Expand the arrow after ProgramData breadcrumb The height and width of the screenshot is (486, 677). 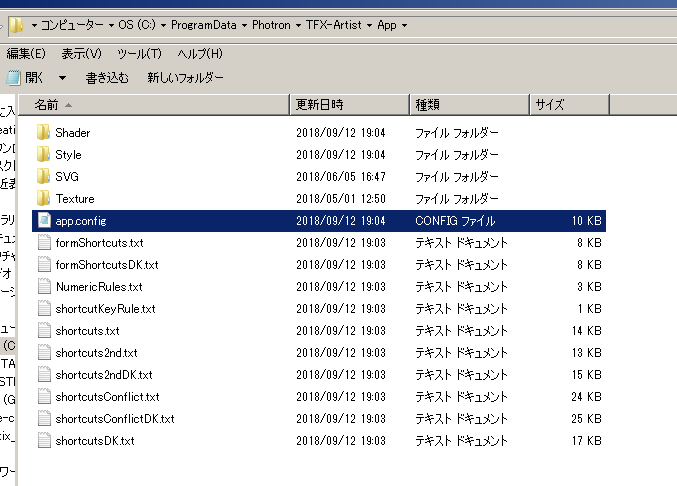[x=244, y=25]
